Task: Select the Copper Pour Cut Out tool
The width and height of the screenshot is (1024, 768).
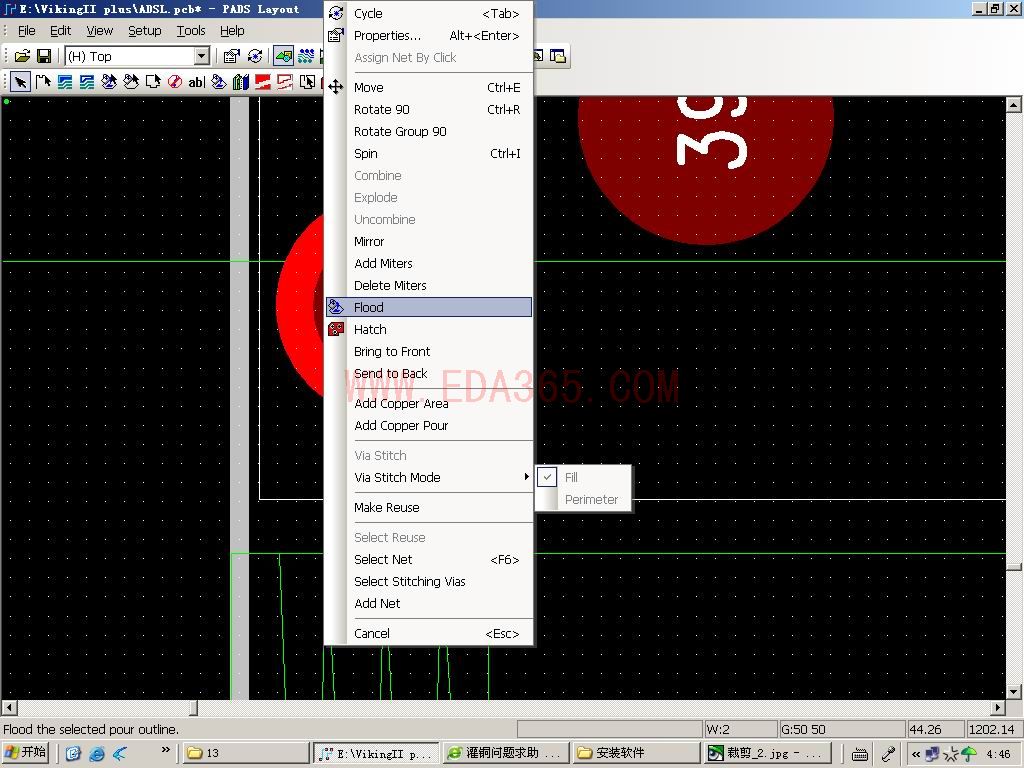Action: tap(131, 82)
